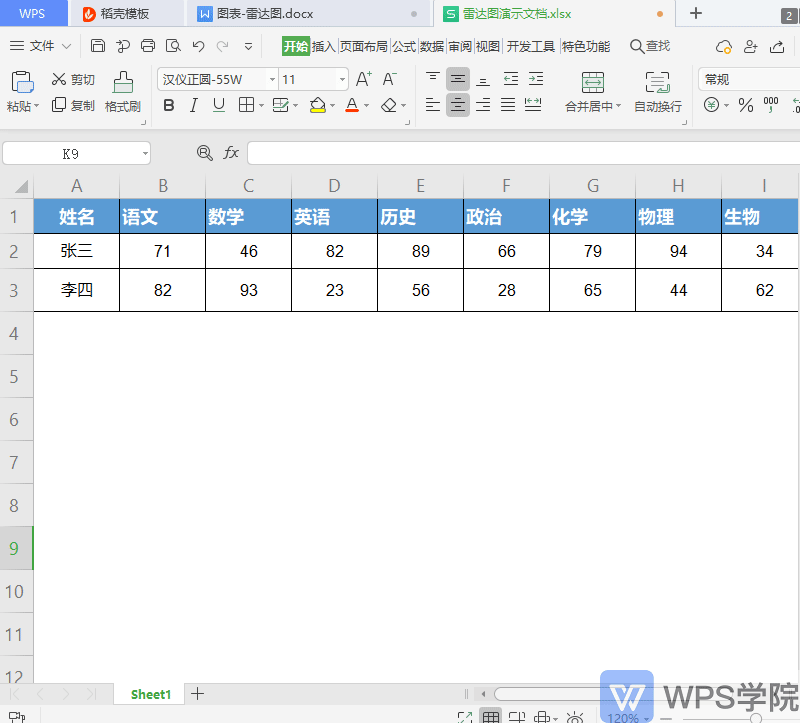800x723 pixels.
Task: Click the Print icon in quick access toolbar
Action: [148, 46]
